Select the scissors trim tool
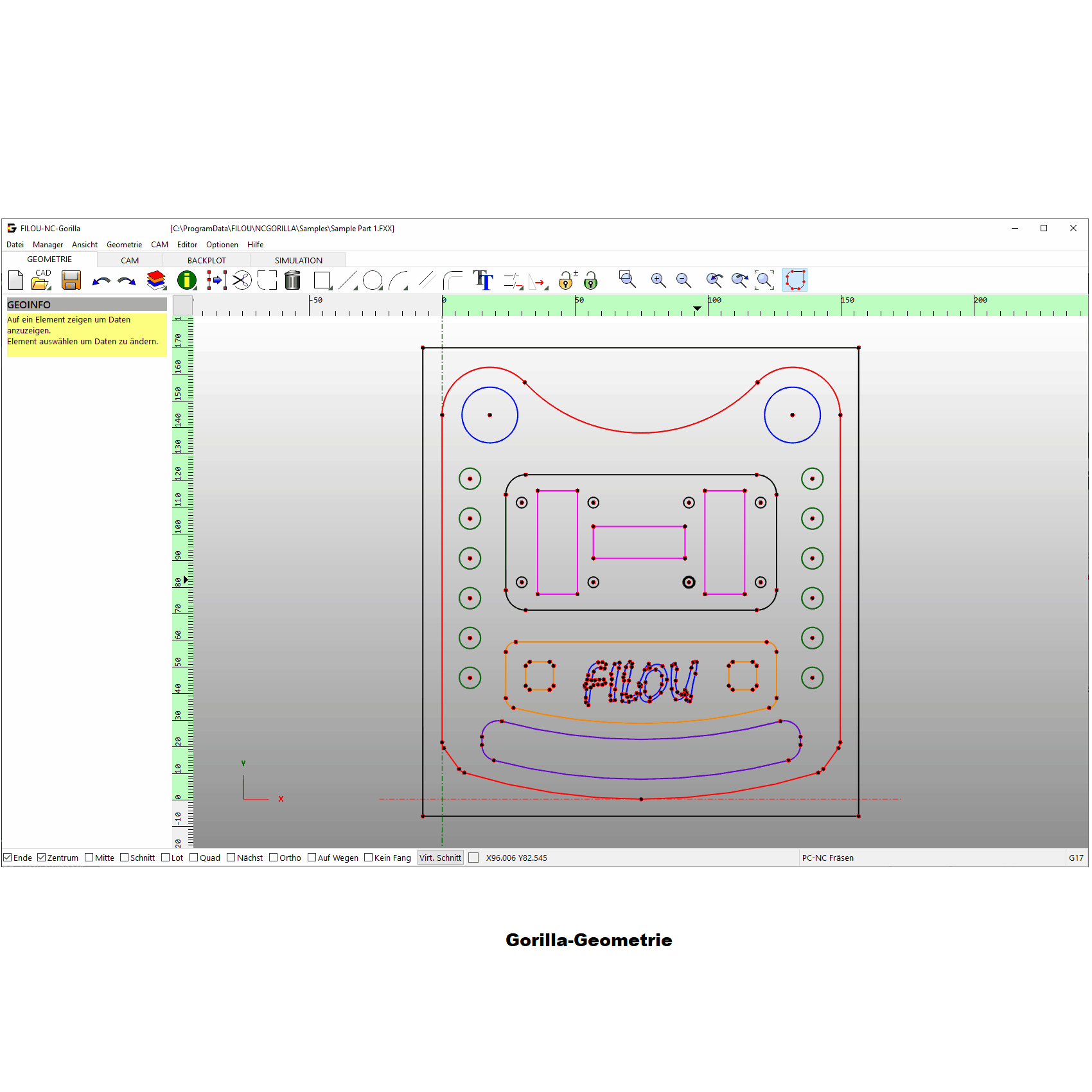1092x1092 pixels. point(242,281)
